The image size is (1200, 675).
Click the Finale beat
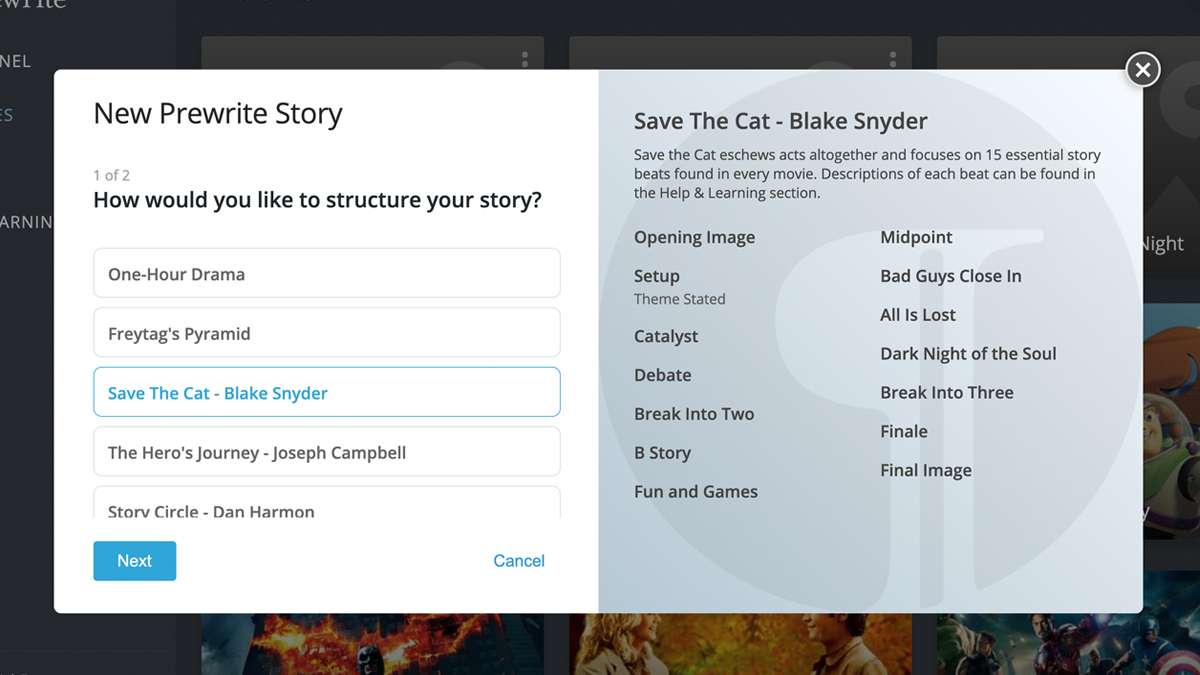pyautogui.click(x=904, y=432)
